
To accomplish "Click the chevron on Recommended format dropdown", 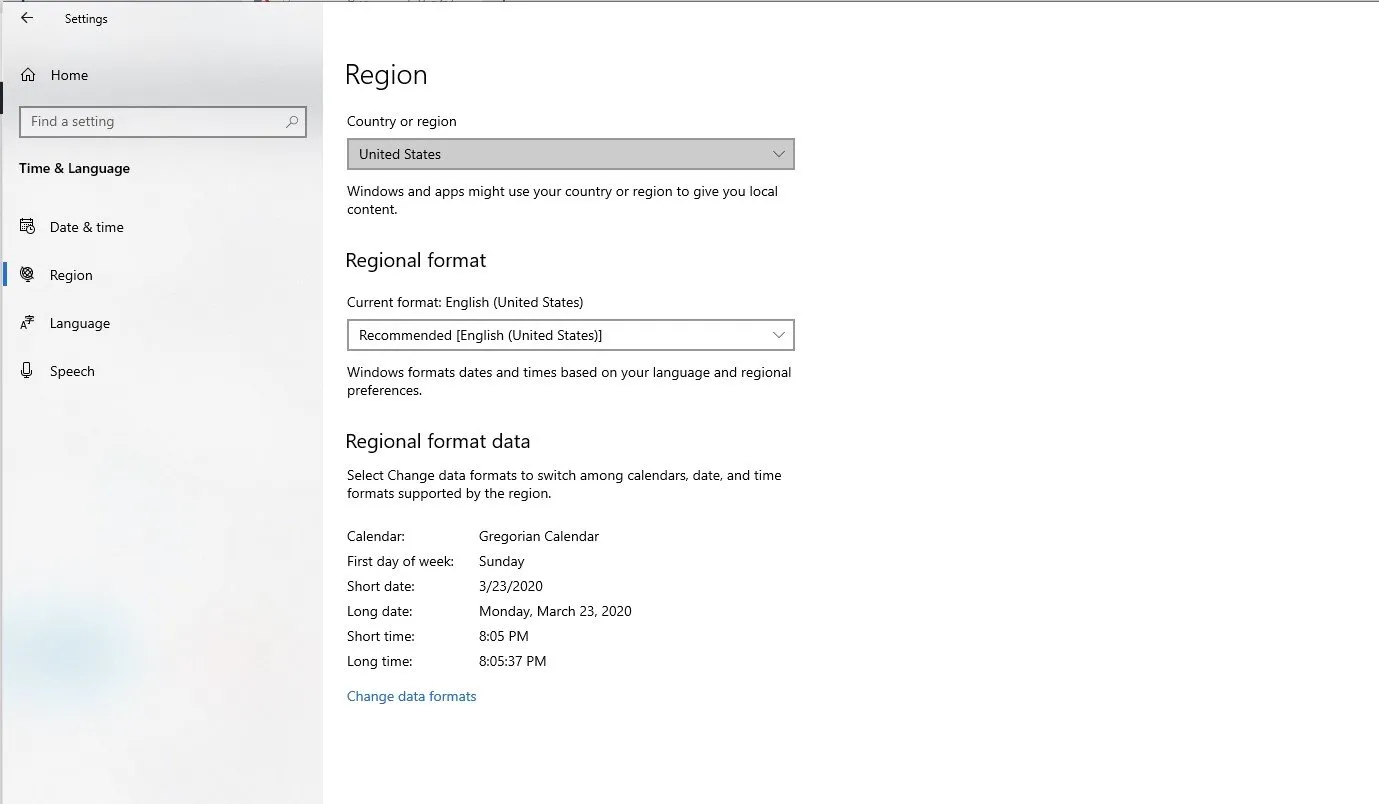I will [x=779, y=335].
